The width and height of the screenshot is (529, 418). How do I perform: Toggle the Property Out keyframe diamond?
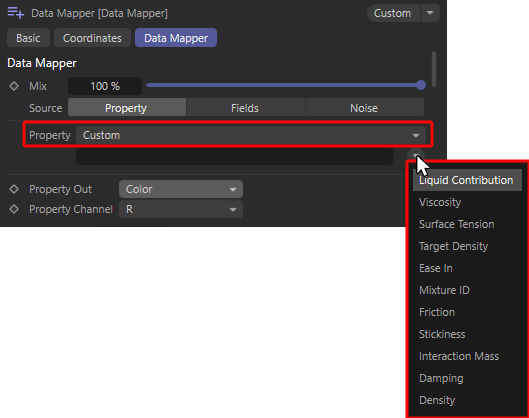click(x=14, y=189)
